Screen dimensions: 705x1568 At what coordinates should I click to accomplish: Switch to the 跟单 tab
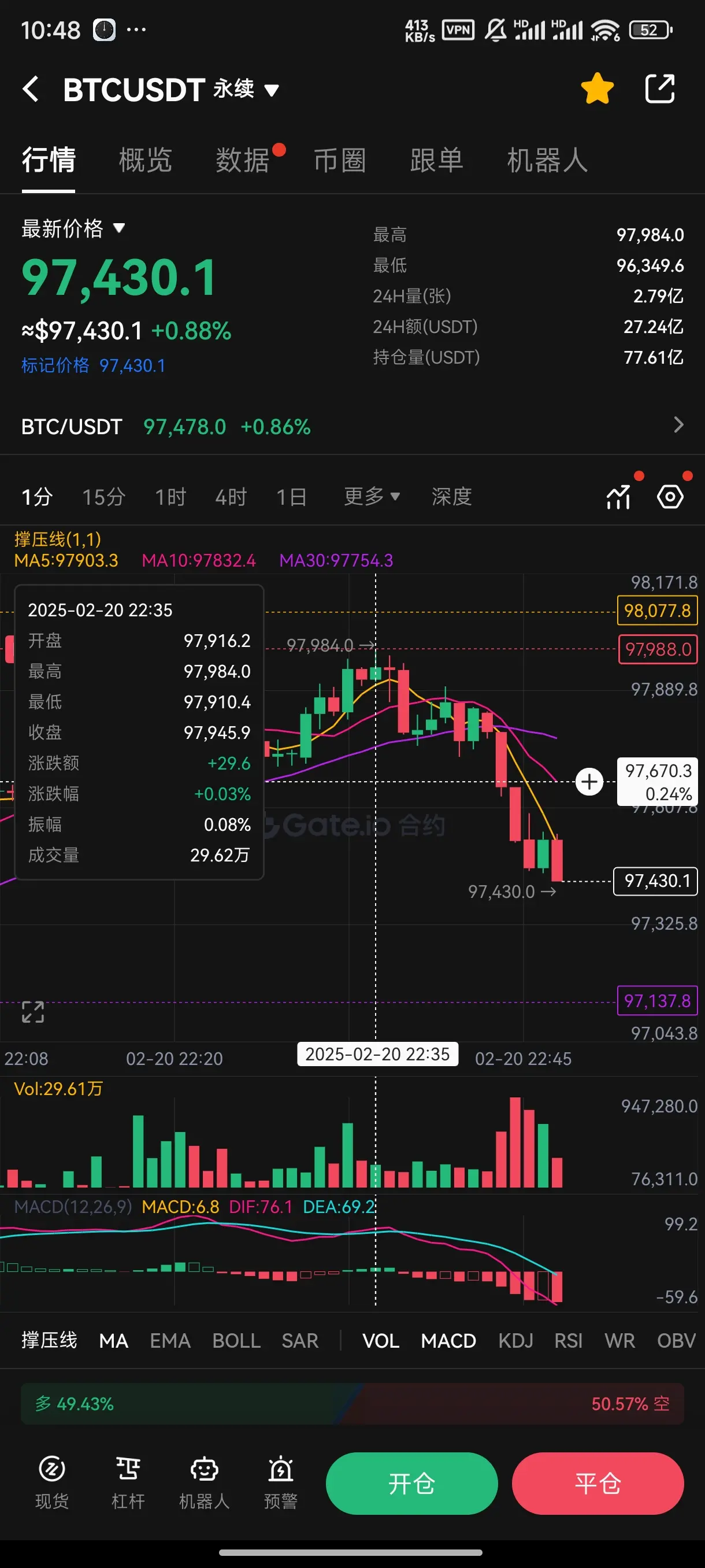pyautogui.click(x=437, y=160)
